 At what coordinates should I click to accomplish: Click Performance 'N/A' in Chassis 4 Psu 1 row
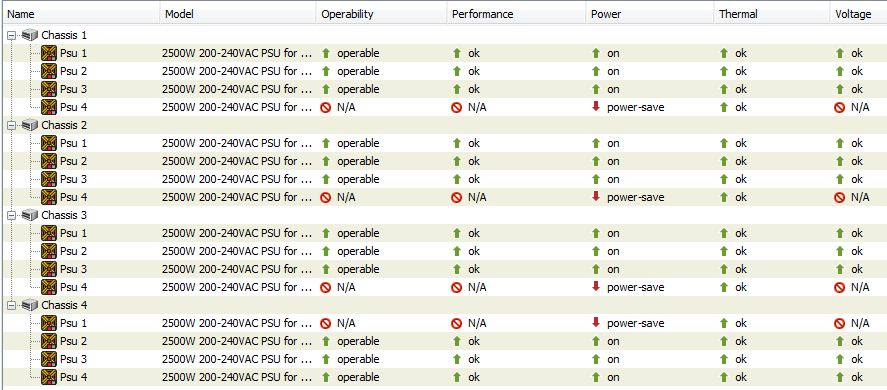[477, 323]
